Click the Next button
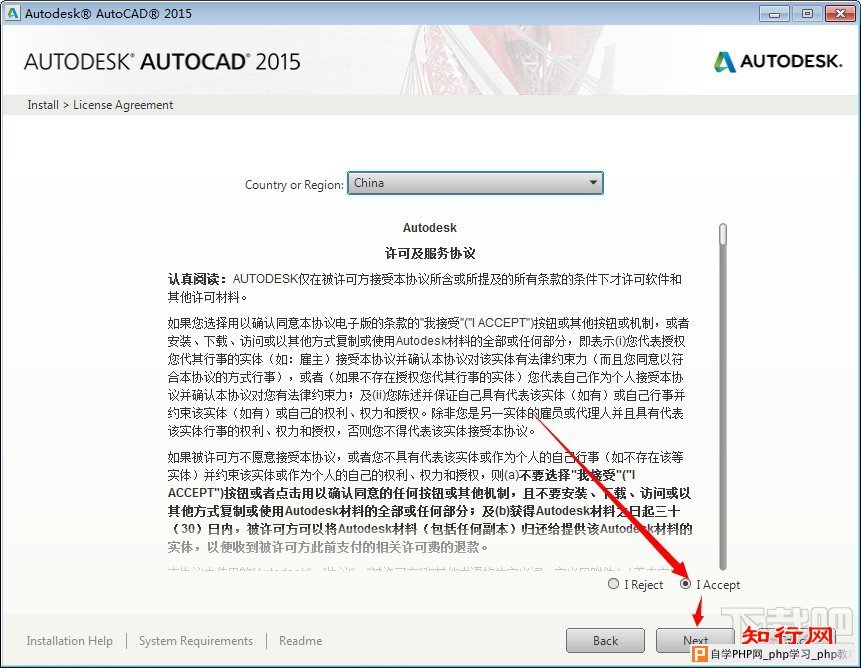 [x=695, y=641]
